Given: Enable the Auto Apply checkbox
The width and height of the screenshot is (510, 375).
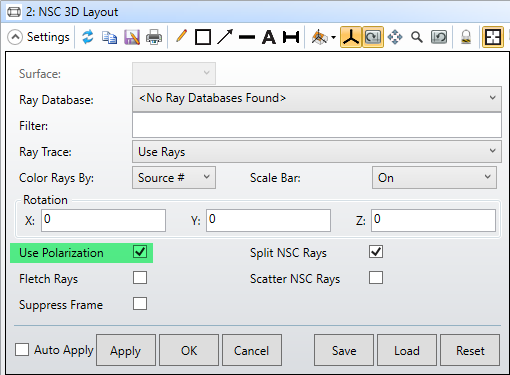Looking at the screenshot, I should pyautogui.click(x=22, y=350).
